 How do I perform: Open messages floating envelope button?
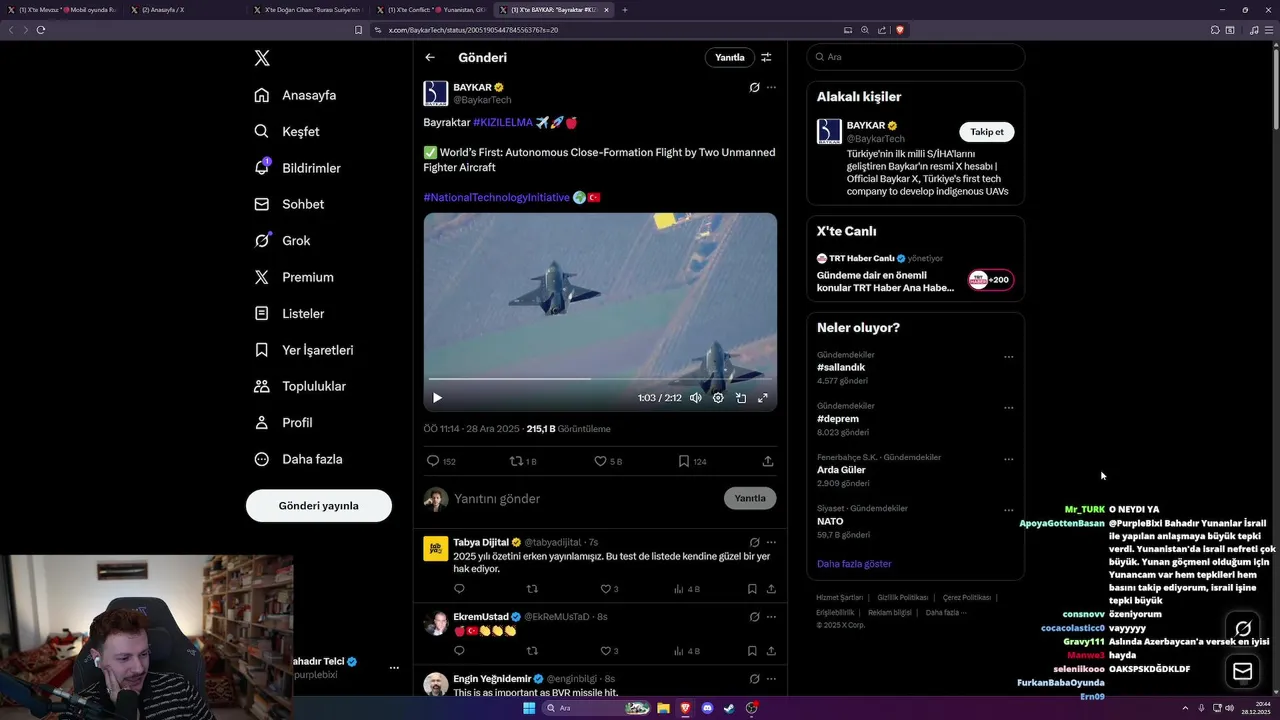click(x=1243, y=671)
